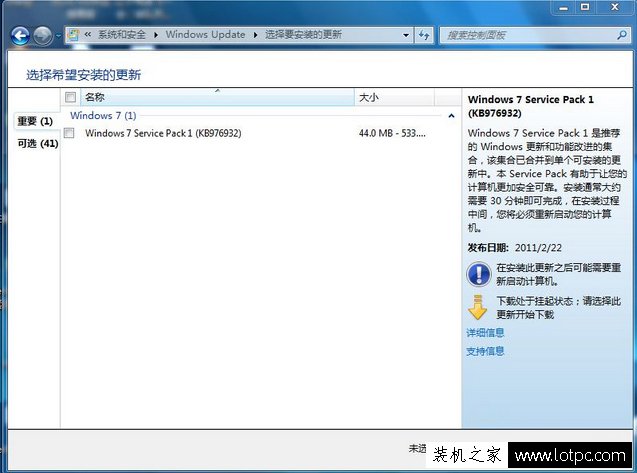Click the blue restart-required warning icon
The width and height of the screenshot is (637, 473).
point(479,274)
